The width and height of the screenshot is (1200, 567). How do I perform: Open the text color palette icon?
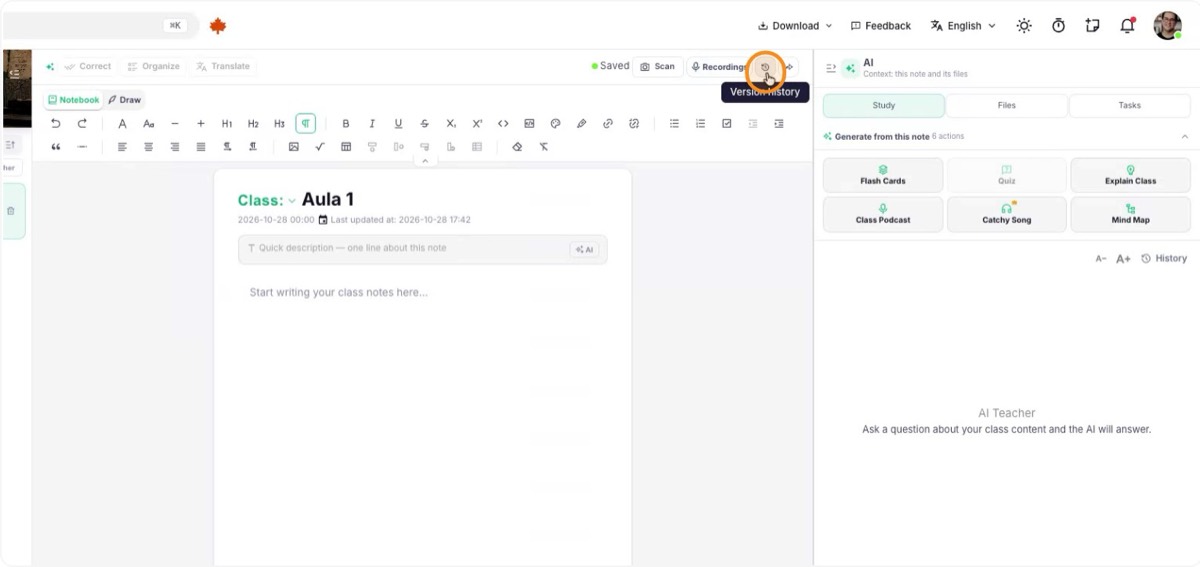pos(555,124)
